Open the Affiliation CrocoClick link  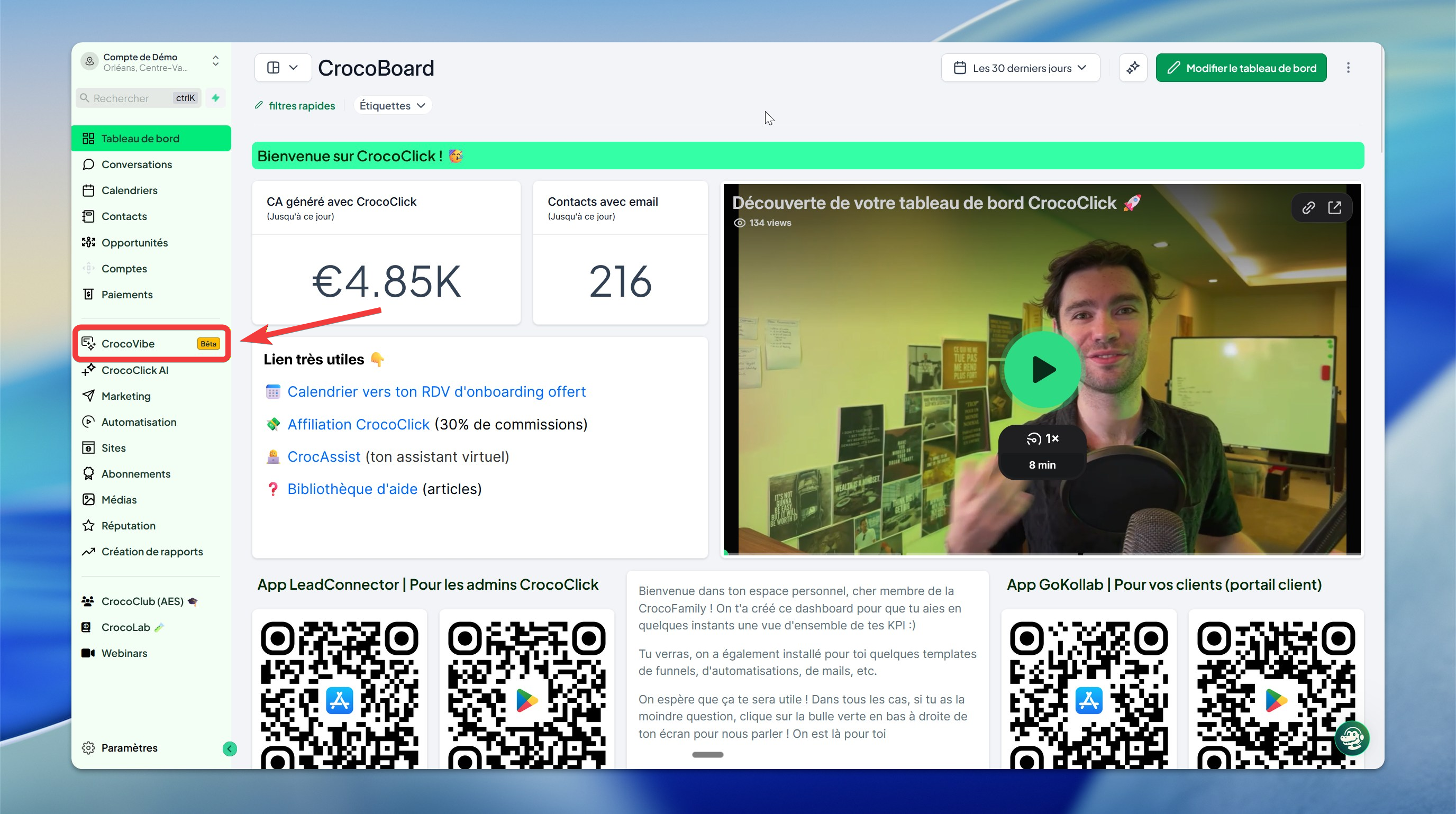click(x=358, y=424)
